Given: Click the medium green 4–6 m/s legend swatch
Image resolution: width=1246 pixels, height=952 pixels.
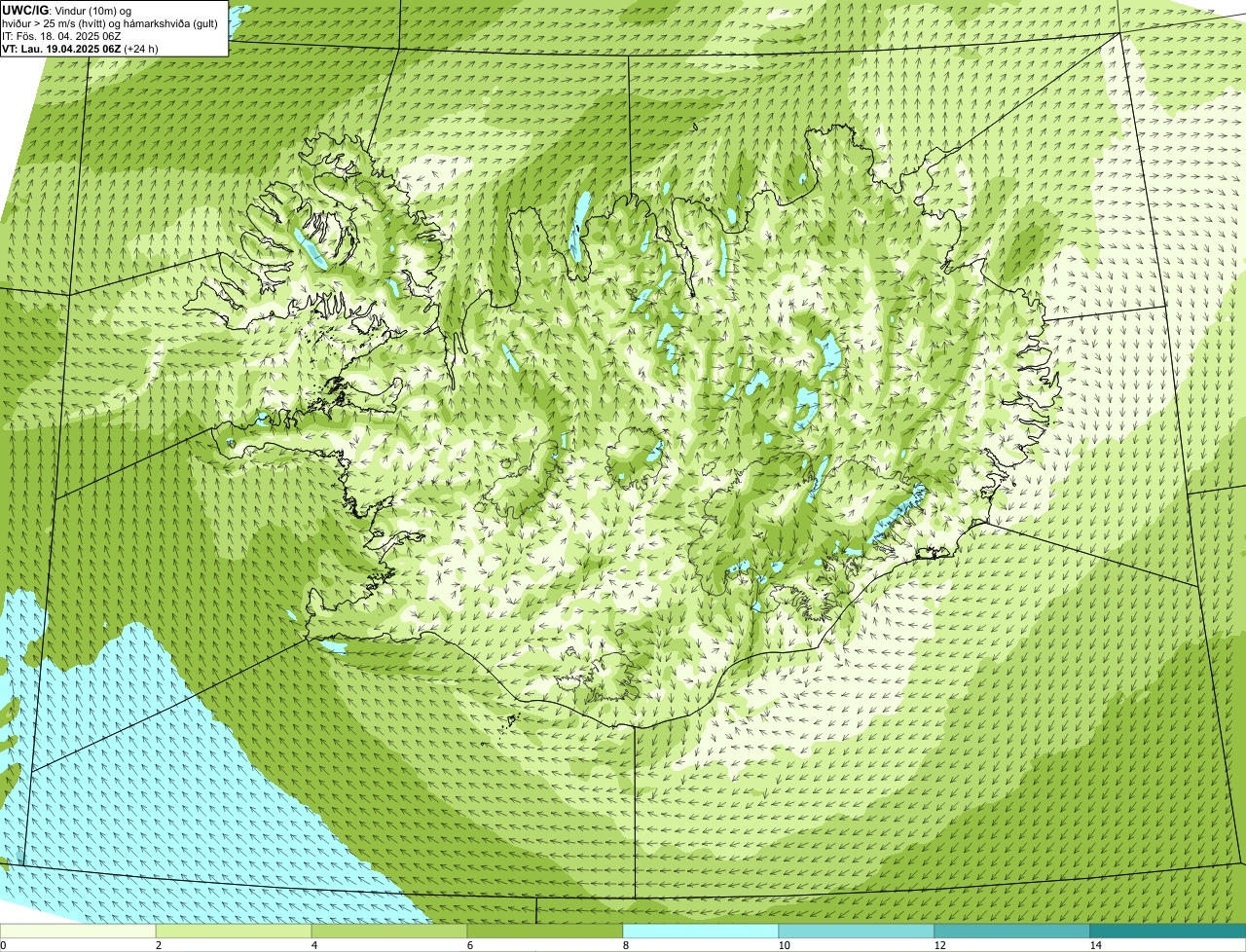Looking at the screenshot, I should coord(389,931).
